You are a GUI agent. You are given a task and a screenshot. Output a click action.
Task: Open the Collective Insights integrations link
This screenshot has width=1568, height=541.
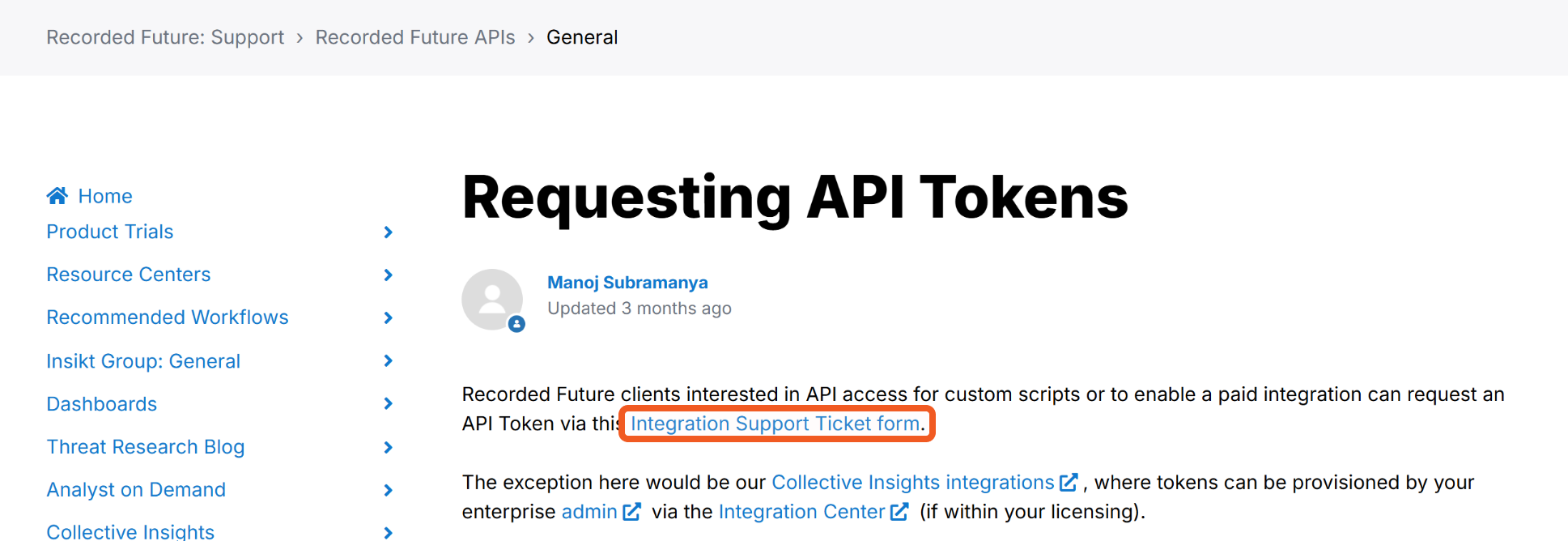[912, 483]
